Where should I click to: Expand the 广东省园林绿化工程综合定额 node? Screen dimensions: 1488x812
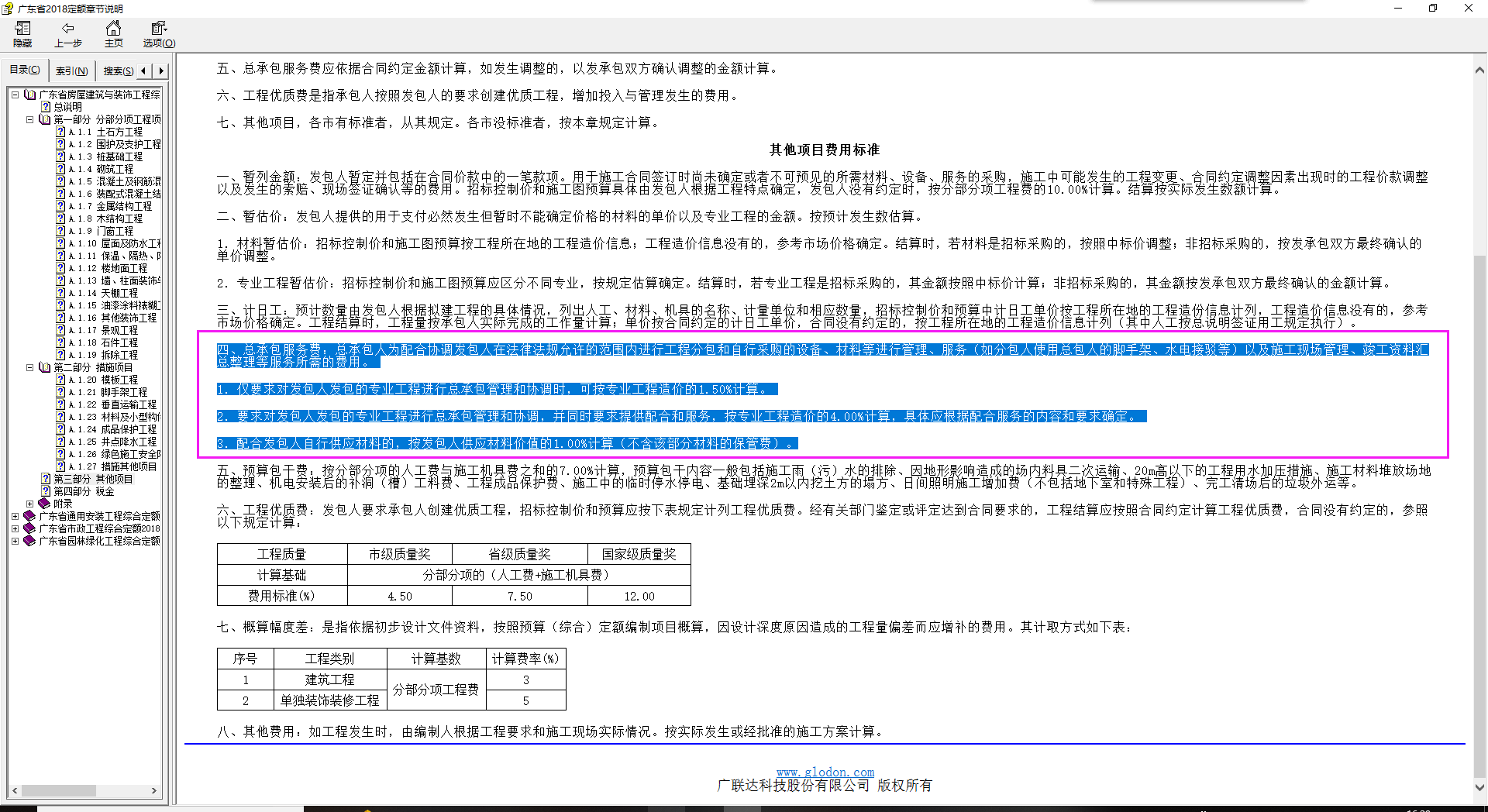(x=15, y=541)
